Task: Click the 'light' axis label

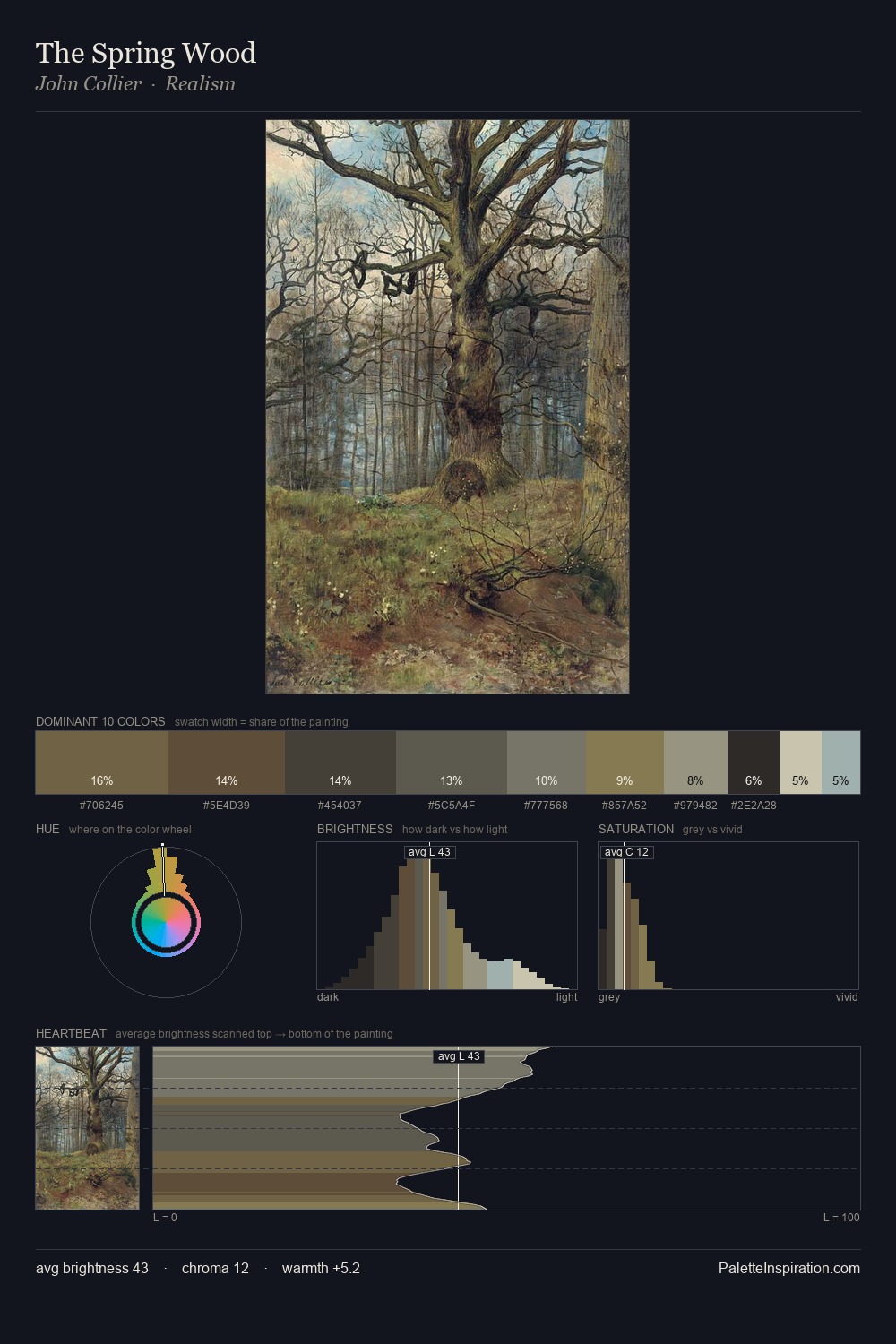Action: click(x=567, y=997)
